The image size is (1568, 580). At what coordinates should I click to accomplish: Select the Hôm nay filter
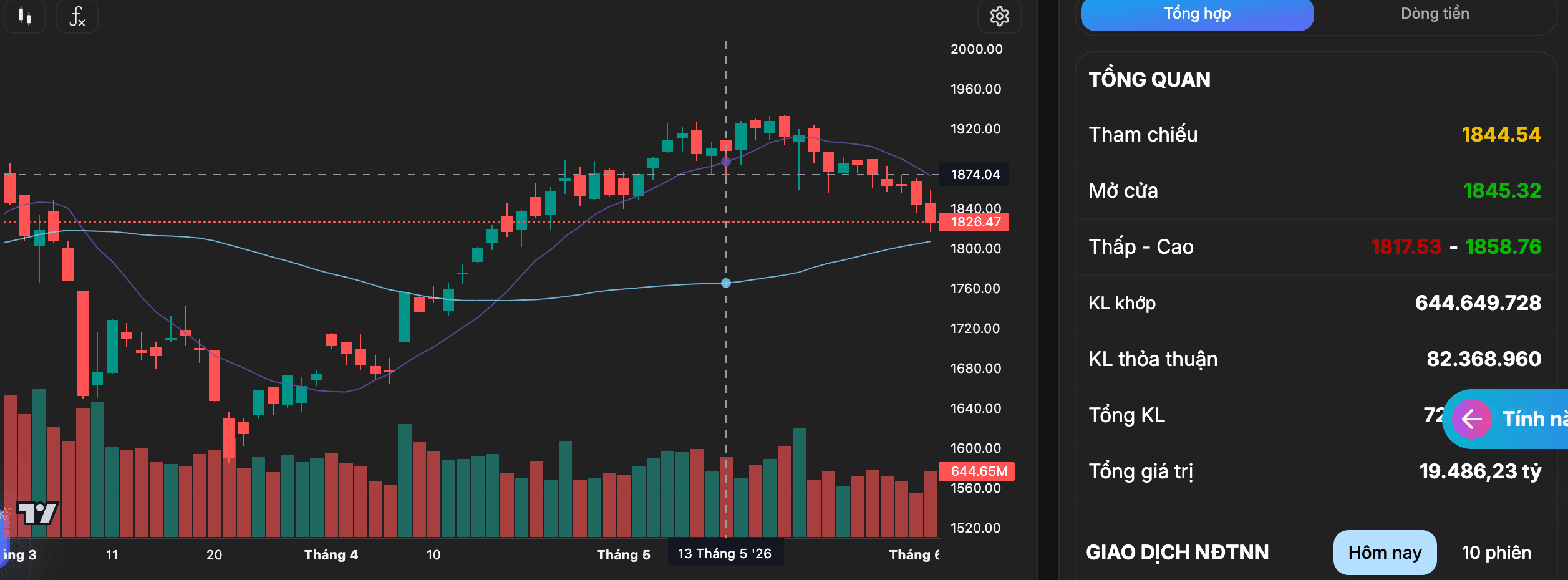[1385, 553]
